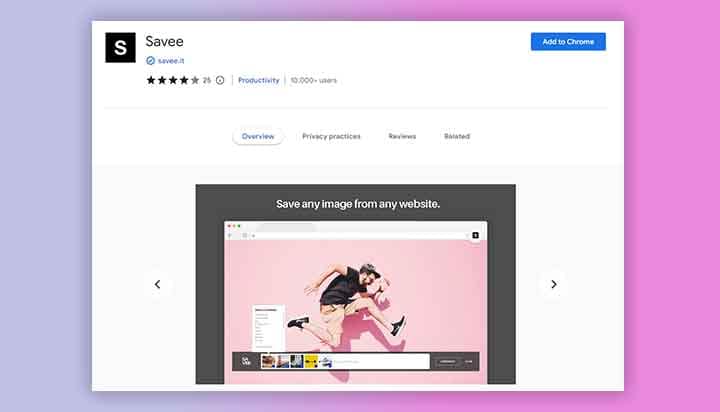Click the 25 ratings count
Viewport: 720px width, 412px height.
207,80
